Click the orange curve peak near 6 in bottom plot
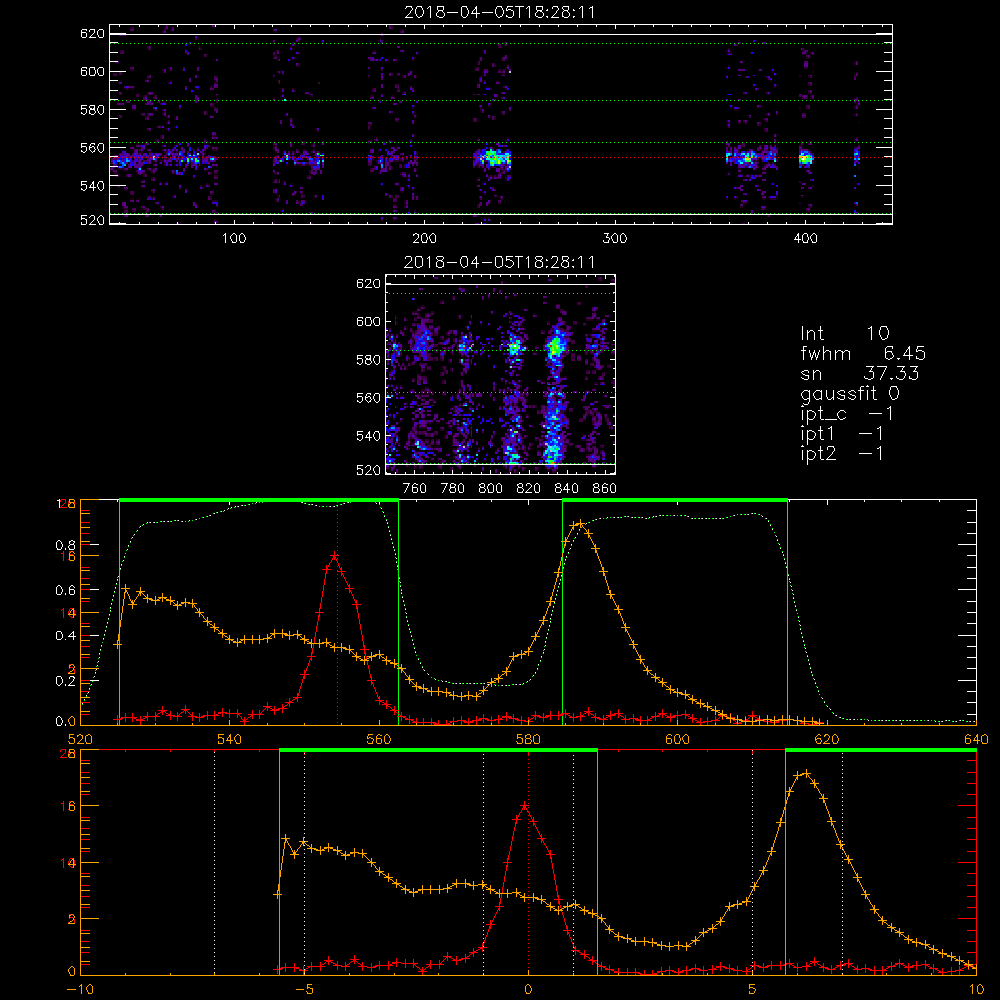 point(806,774)
